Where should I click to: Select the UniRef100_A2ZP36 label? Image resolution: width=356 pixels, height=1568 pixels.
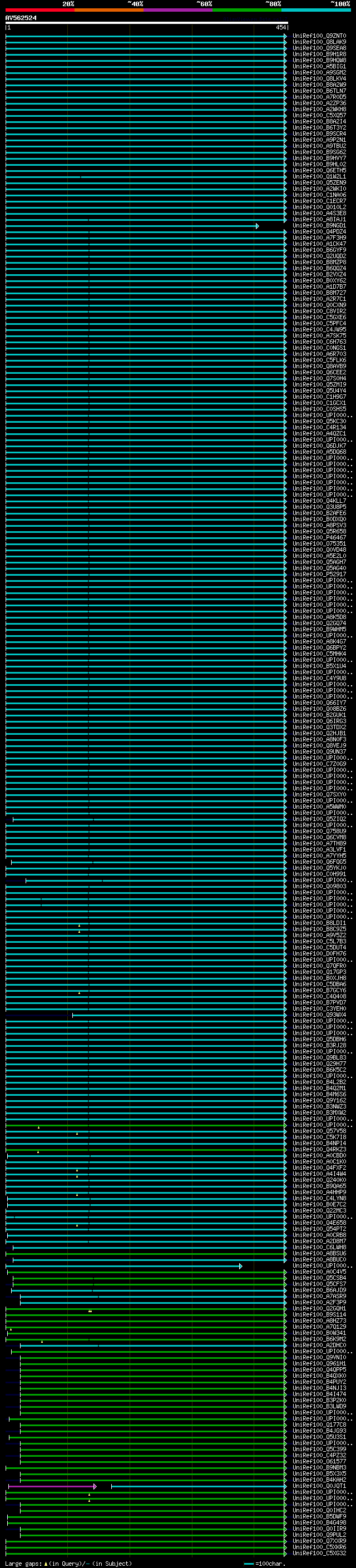tap(319, 103)
